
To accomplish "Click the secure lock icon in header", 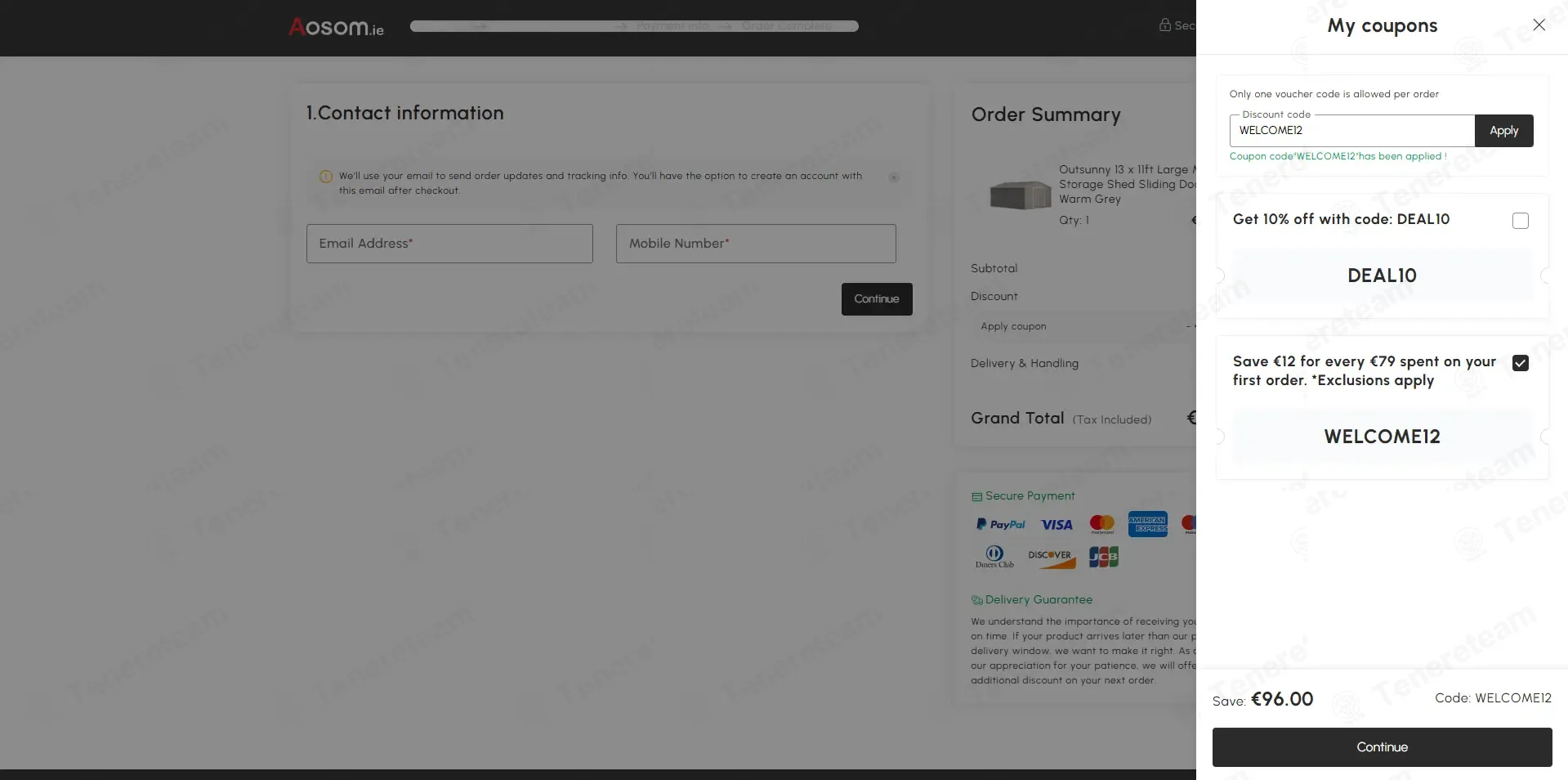I will click(1165, 25).
